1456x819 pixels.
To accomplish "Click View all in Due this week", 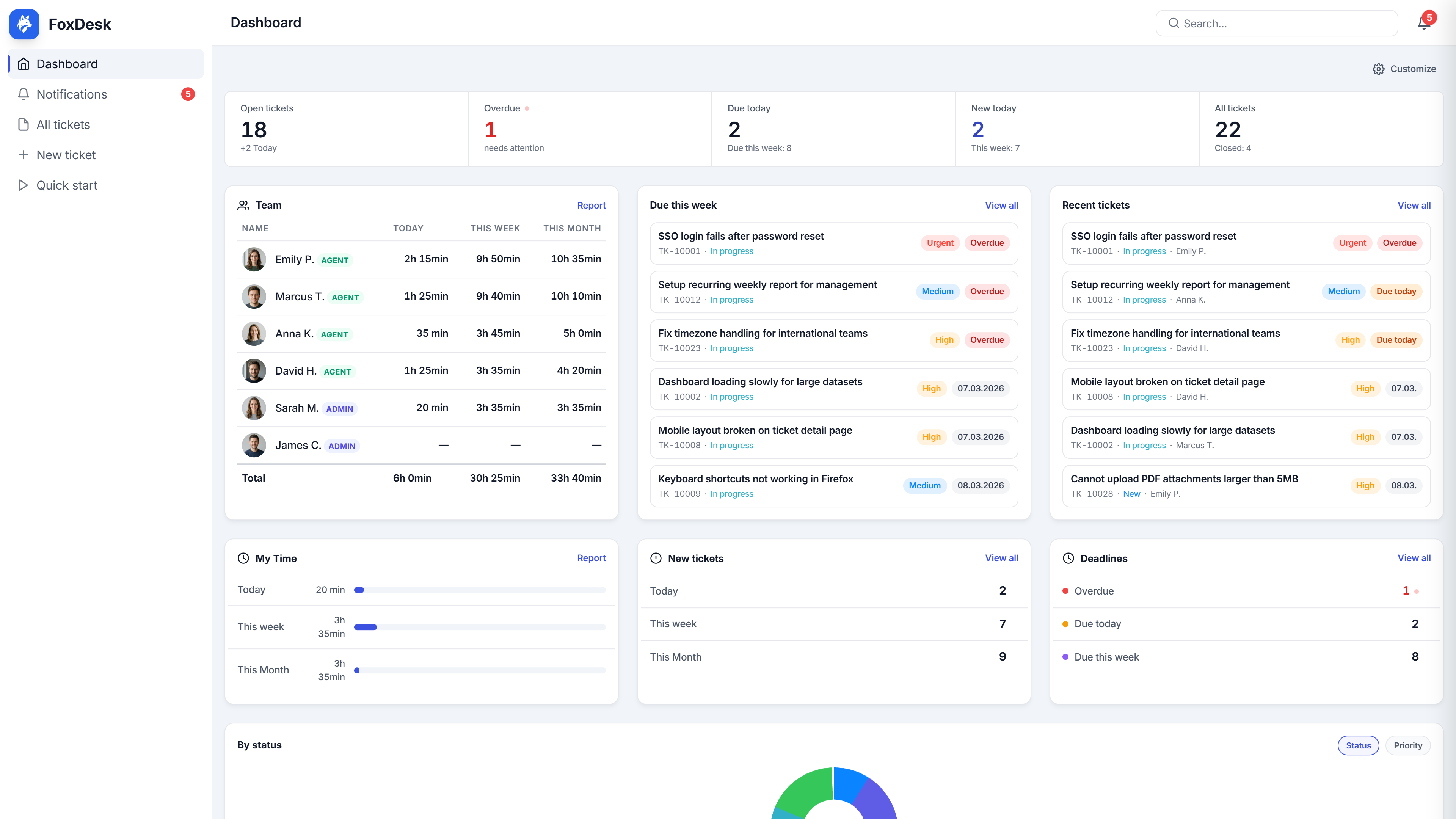I will coord(1001,205).
